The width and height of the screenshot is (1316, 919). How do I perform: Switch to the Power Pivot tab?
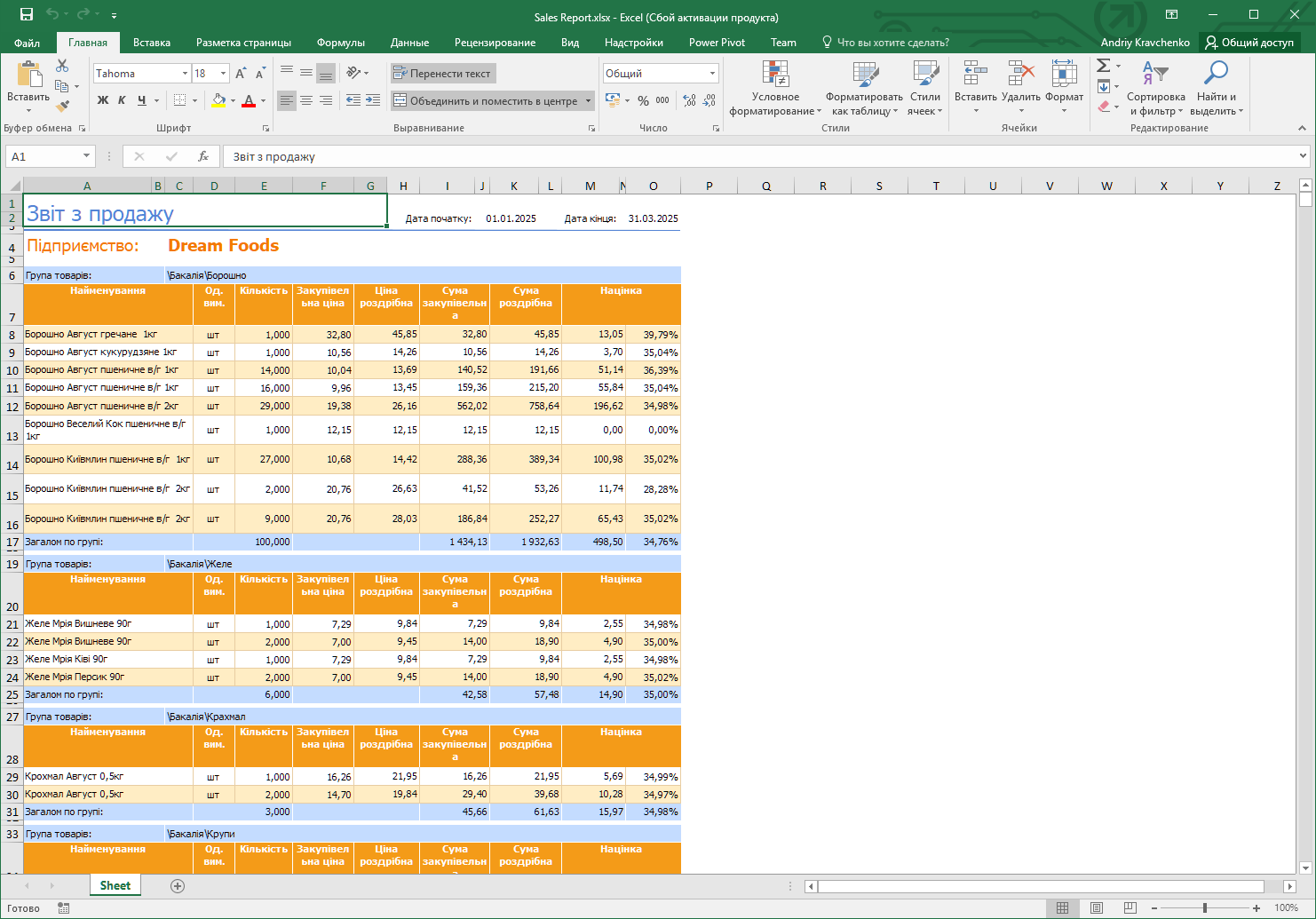tap(717, 43)
